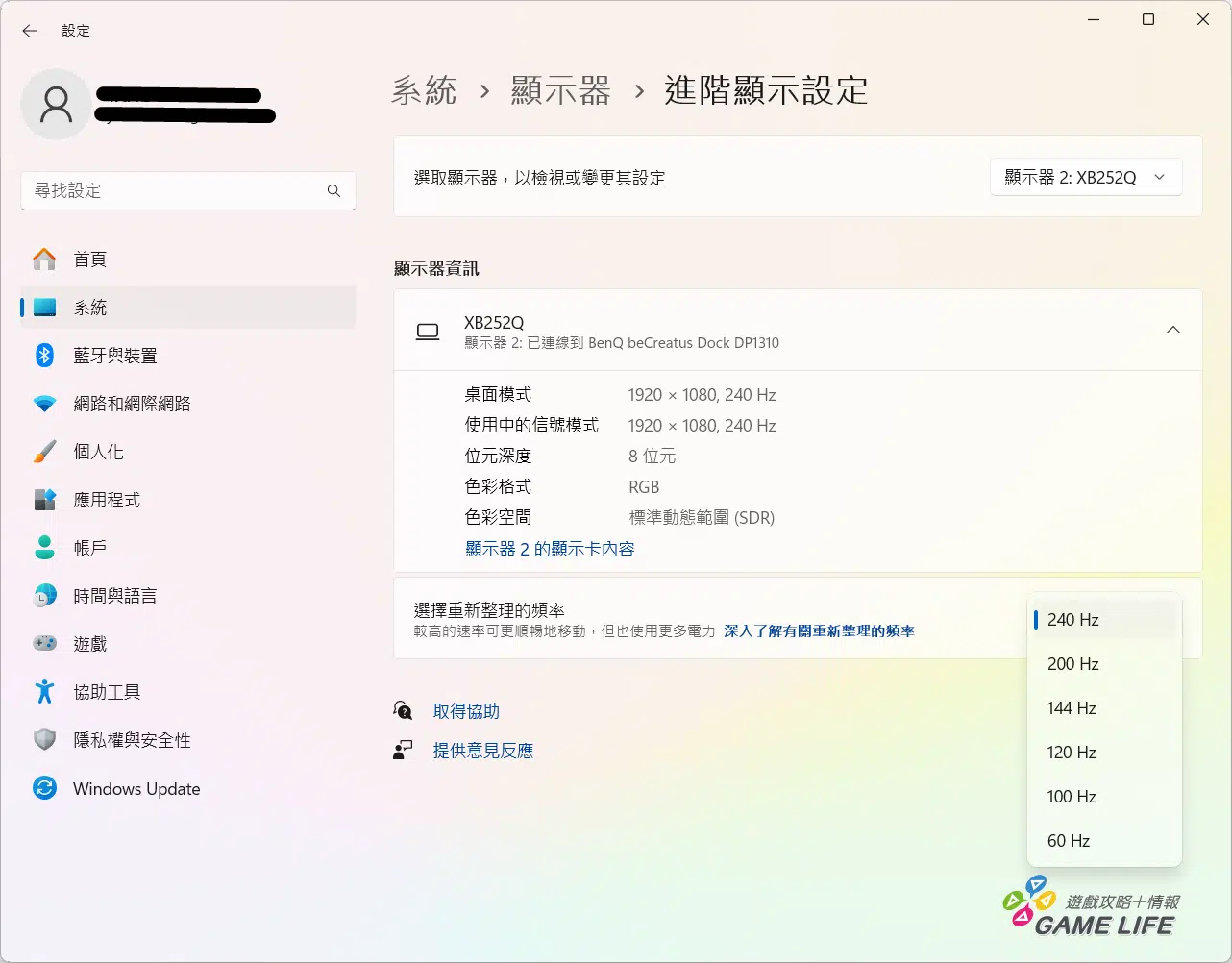Viewport: 1232px width, 963px height.
Task: Go to 隱私權與安全性 settings page
Action: coord(132,741)
